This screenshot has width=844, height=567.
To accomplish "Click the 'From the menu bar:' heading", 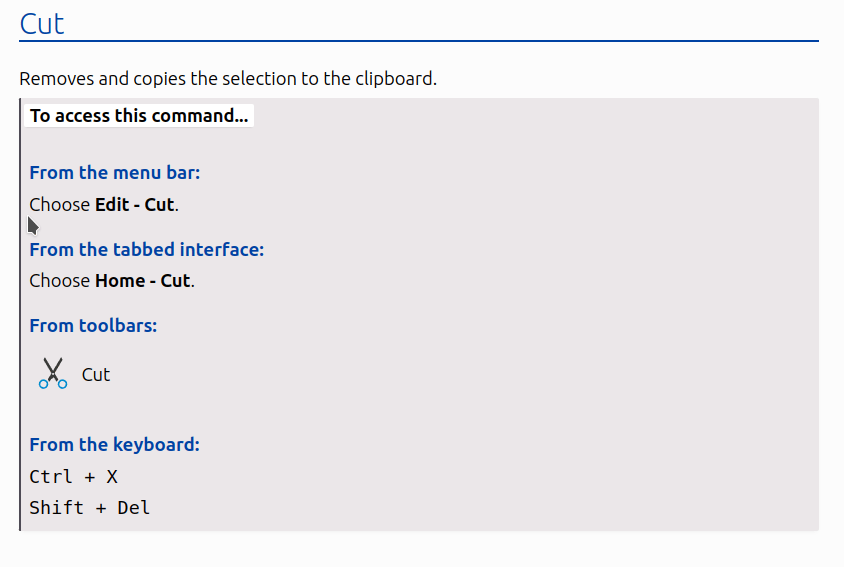I will pos(115,172).
